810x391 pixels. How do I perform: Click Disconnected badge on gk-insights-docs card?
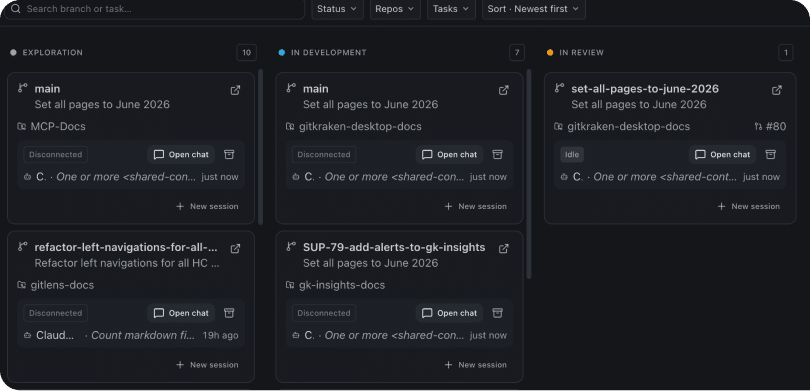(324, 313)
